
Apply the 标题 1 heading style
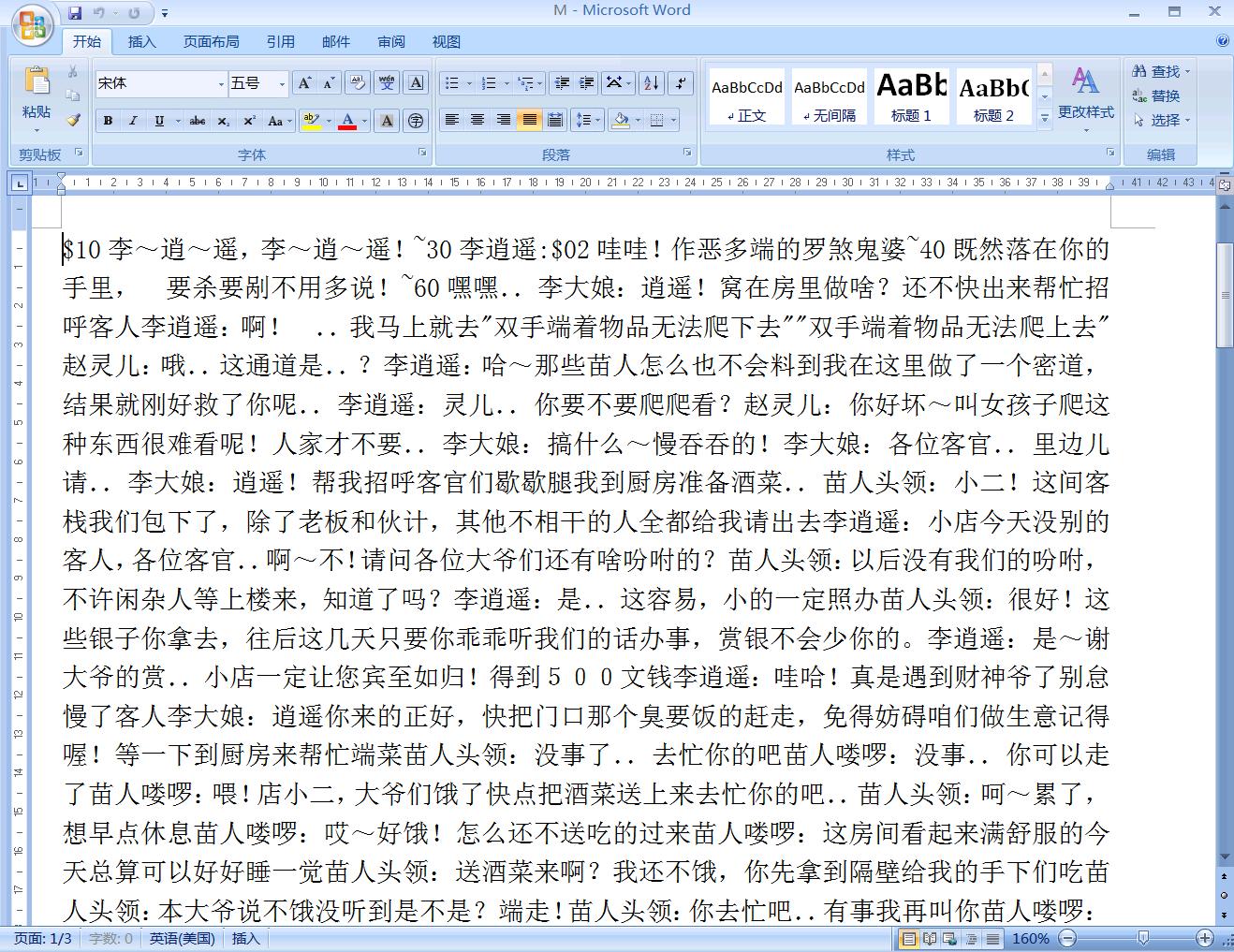[911, 96]
